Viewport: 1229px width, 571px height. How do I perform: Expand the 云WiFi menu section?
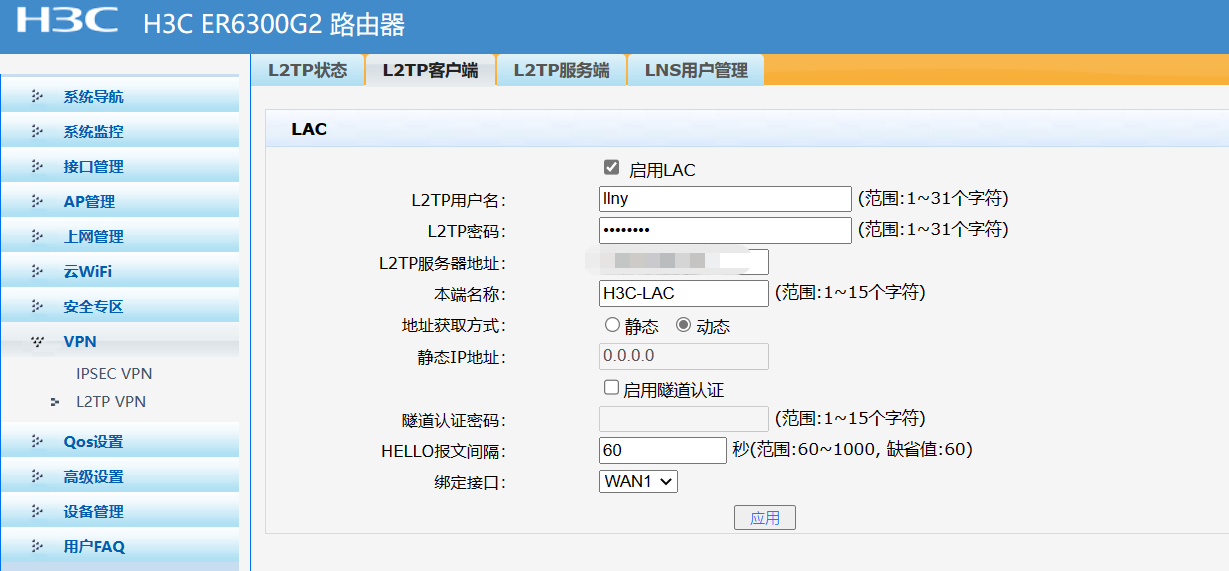tap(120, 272)
